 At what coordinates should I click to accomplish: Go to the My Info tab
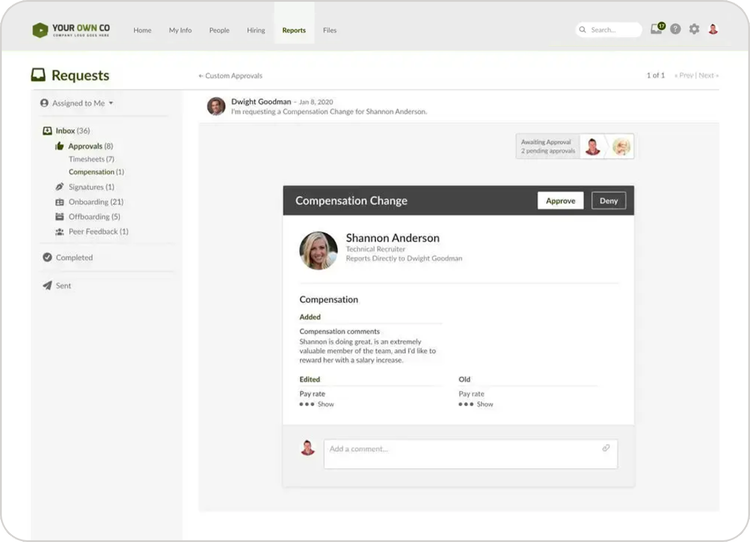pyautogui.click(x=180, y=30)
